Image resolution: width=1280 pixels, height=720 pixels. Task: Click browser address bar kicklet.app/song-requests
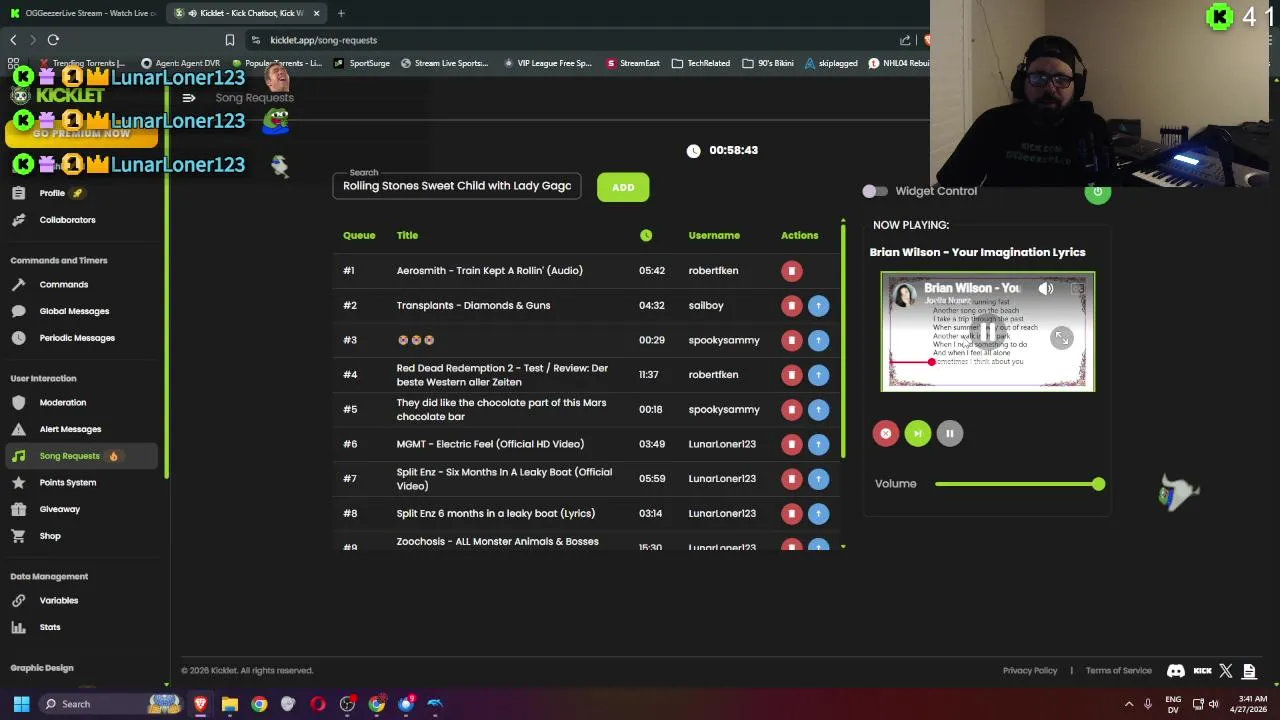pyautogui.click(x=323, y=40)
